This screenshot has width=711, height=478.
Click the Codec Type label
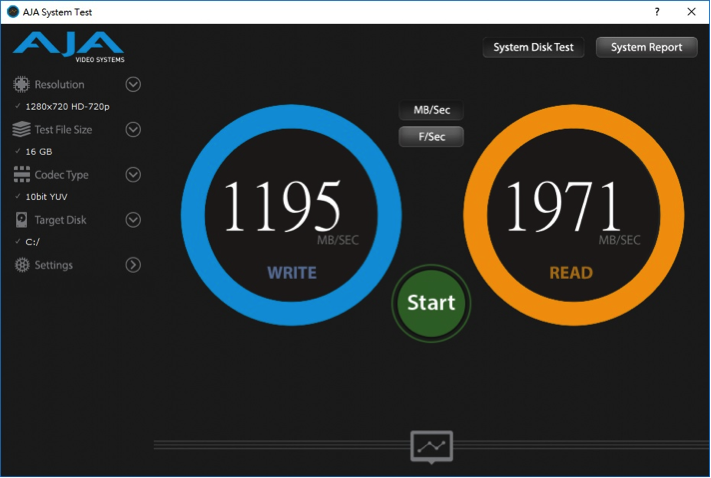point(62,175)
